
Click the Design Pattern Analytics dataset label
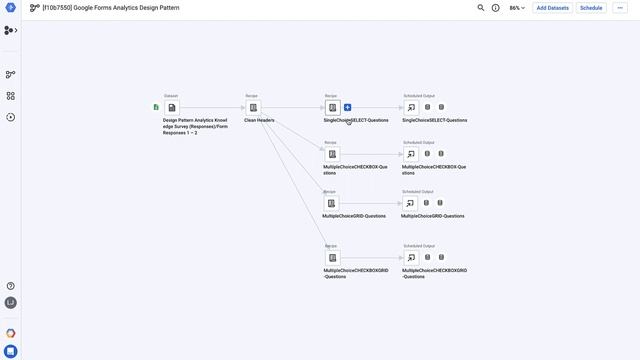tap(195, 127)
